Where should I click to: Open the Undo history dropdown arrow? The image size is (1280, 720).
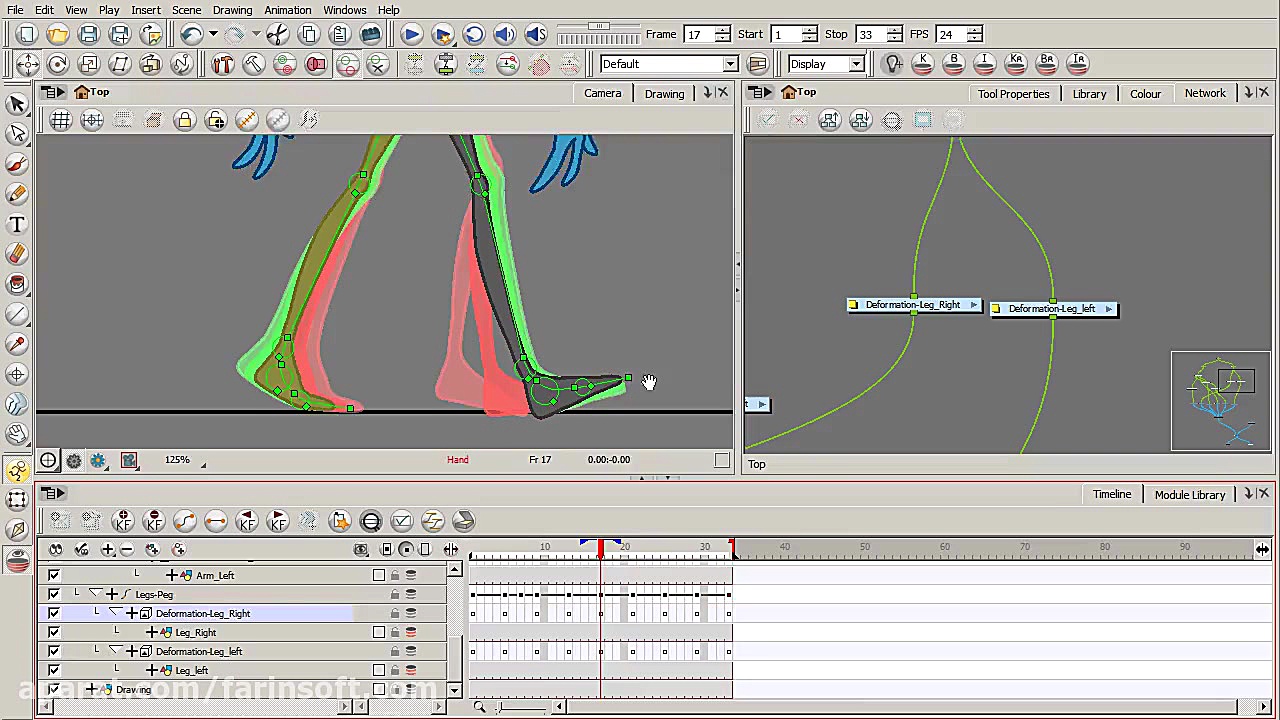click(212, 35)
